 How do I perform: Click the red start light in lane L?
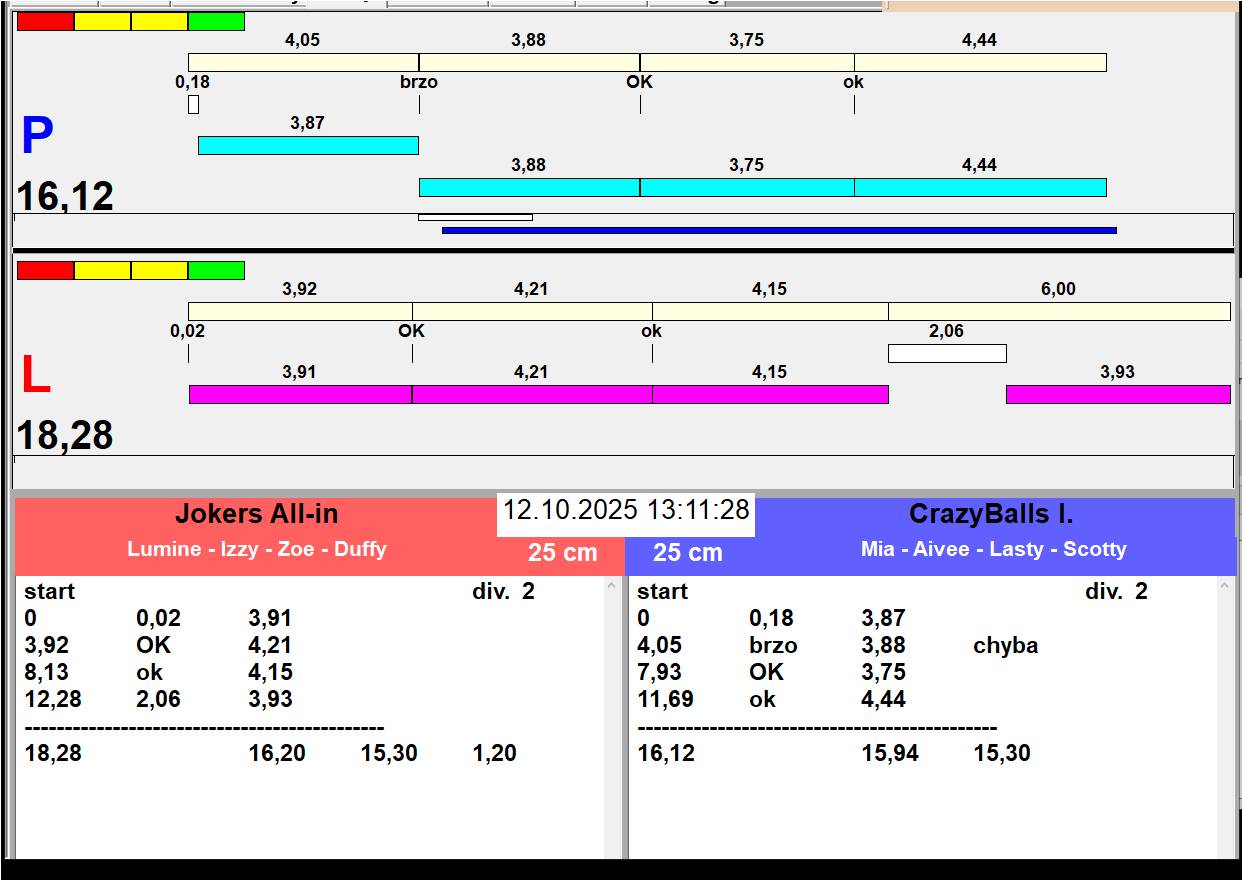click(46, 270)
